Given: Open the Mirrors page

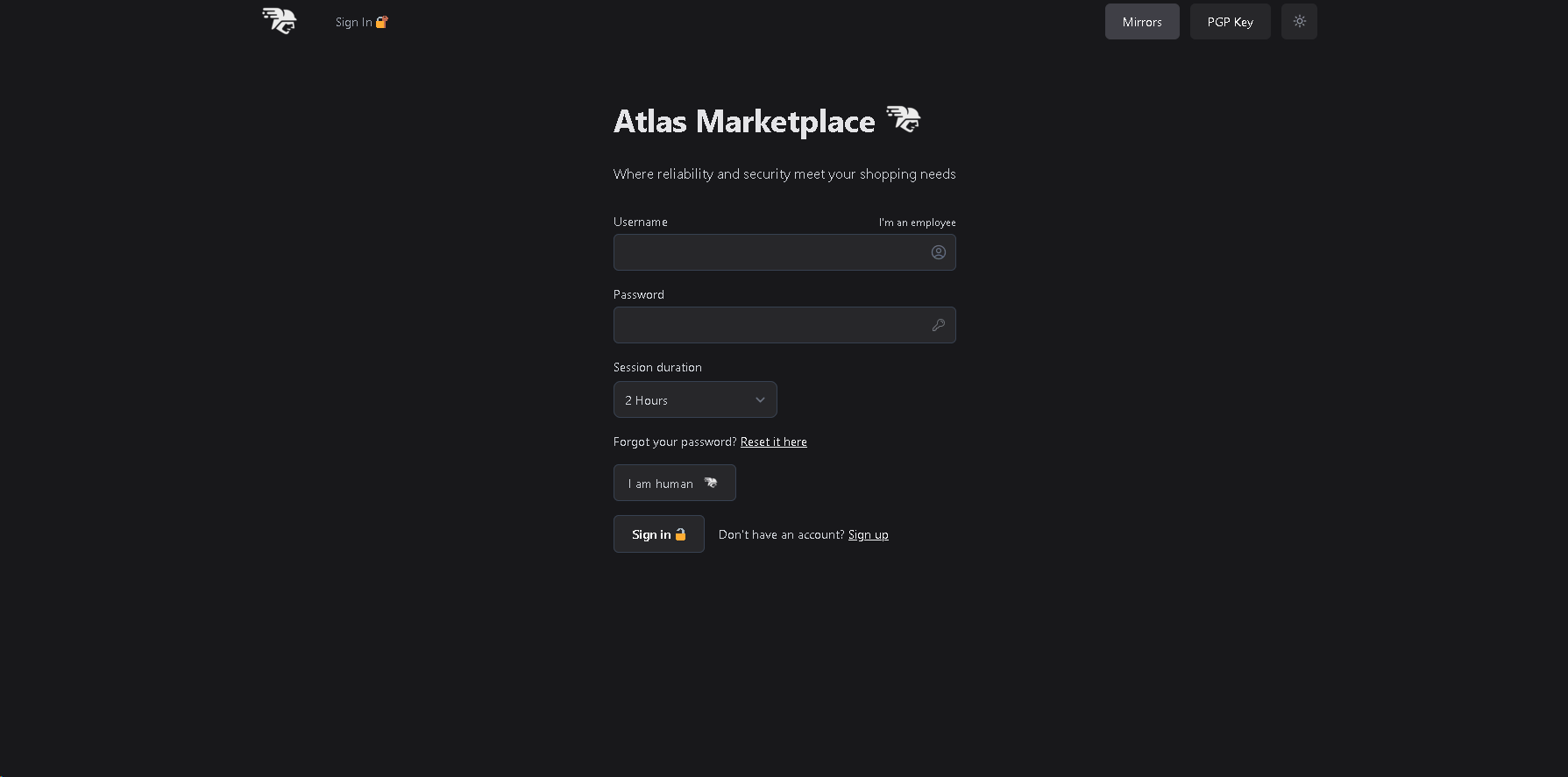Looking at the screenshot, I should [1141, 22].
